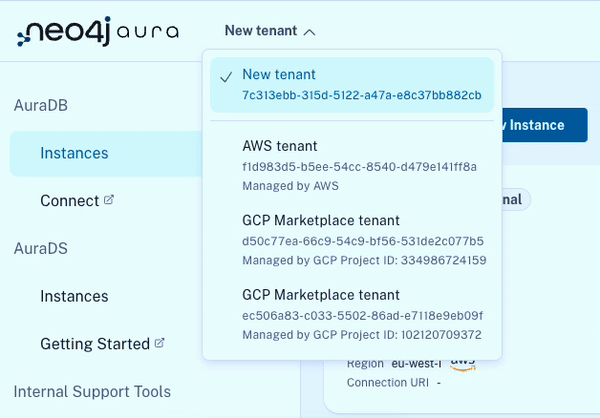Click the tenant ID ec506a83-c033-5502-86ad-e7118e9eb09f
600x418 pixels.
[362, 316]
